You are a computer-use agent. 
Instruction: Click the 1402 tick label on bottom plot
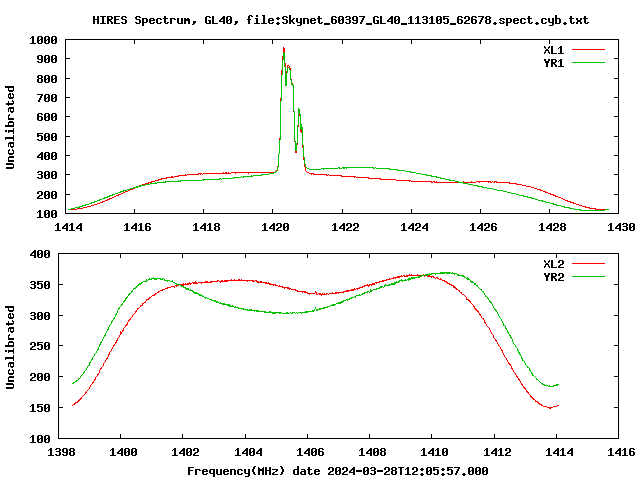point(185,452)
